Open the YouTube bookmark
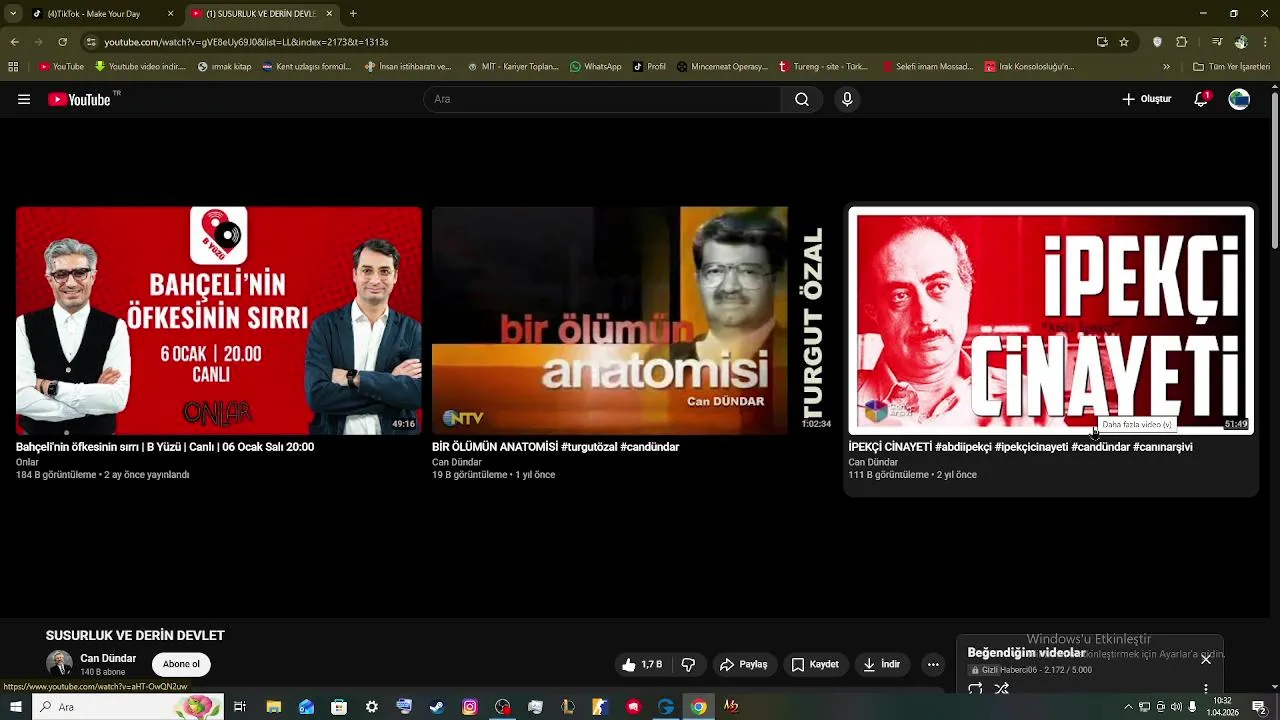The height and width of the screenshot is (720, 1280). pyautogui.click(x=61, y=67)
